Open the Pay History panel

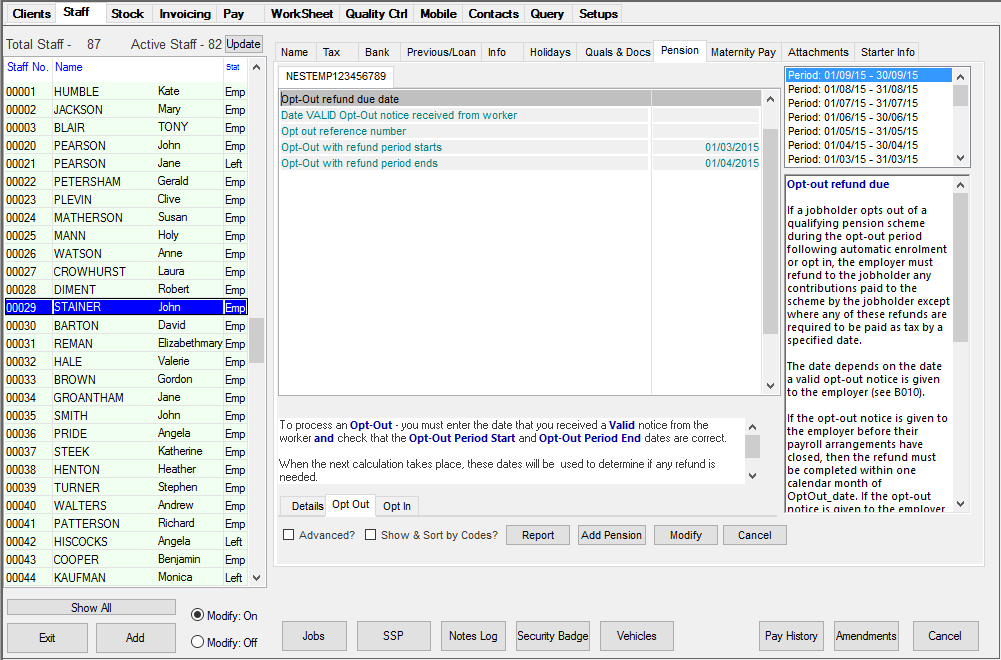[x=791, y=635]
